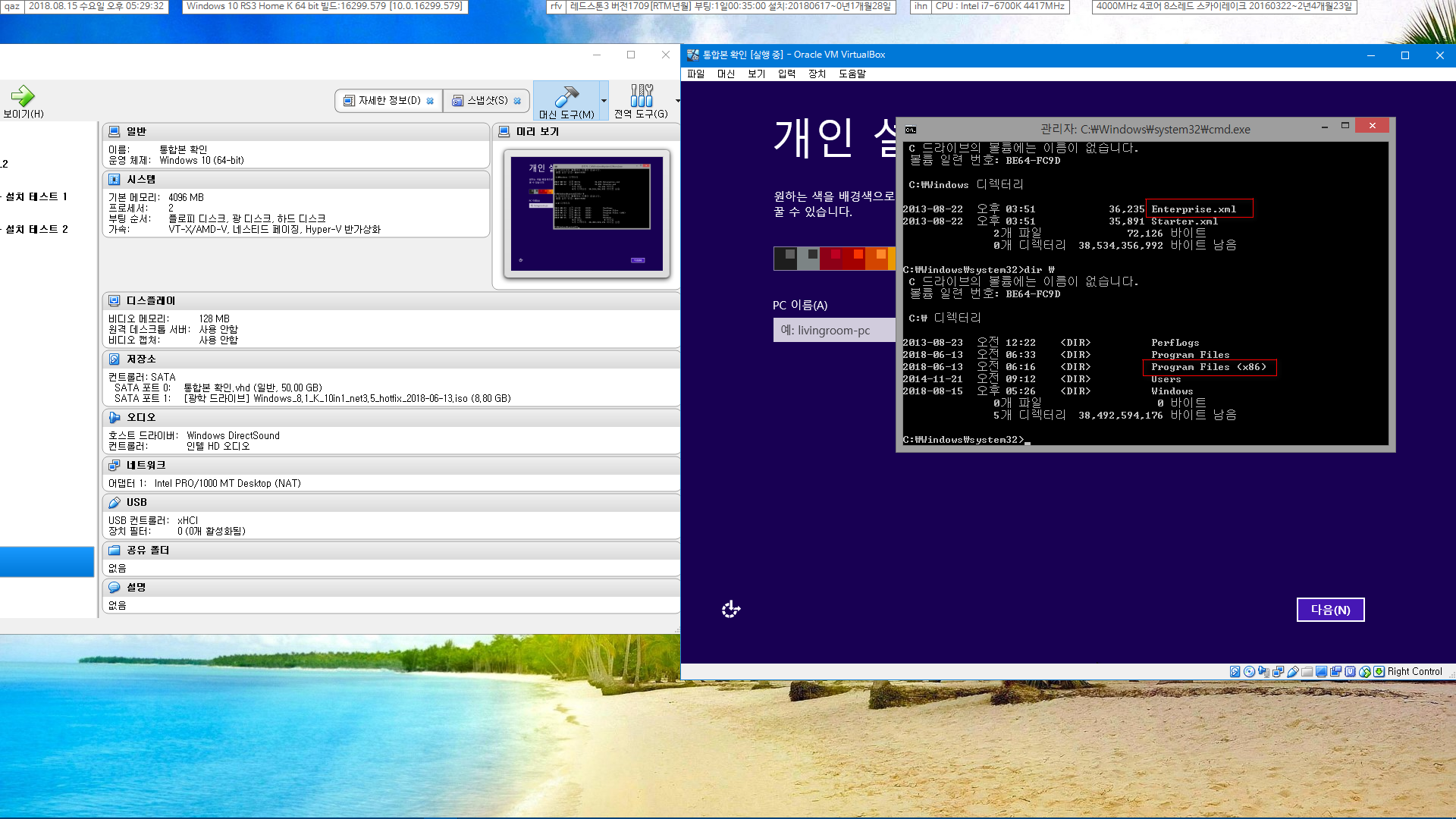Click the green Show (보이기) arrow icon
1456x819 pixels.
(x=23, y=96)
